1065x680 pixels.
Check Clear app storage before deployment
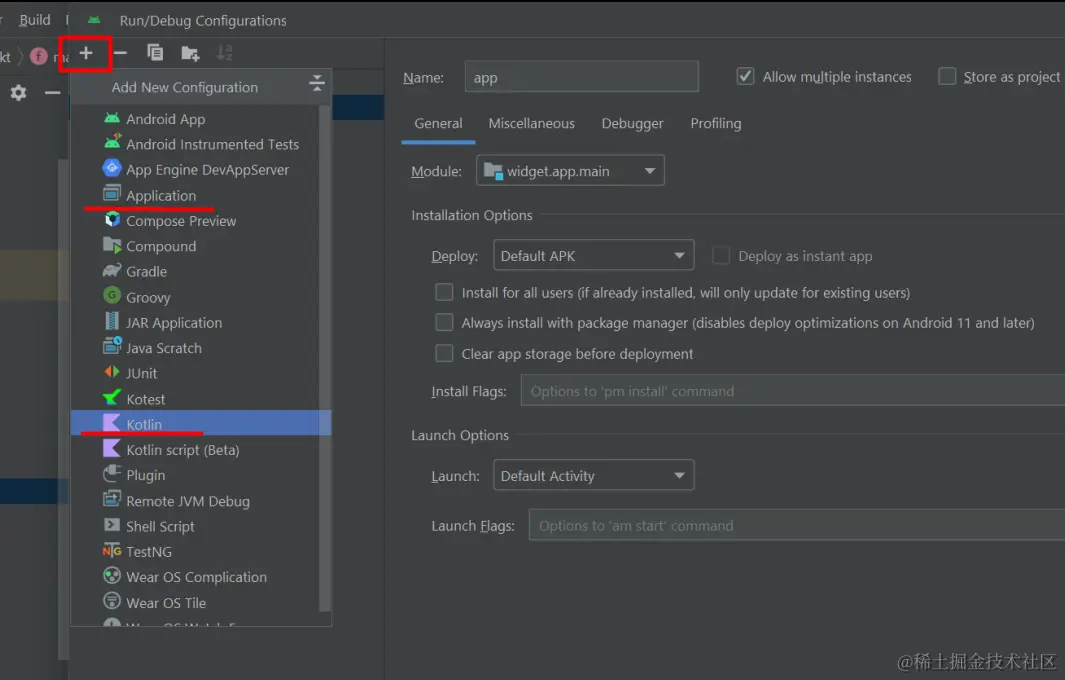tap(444, 353)
